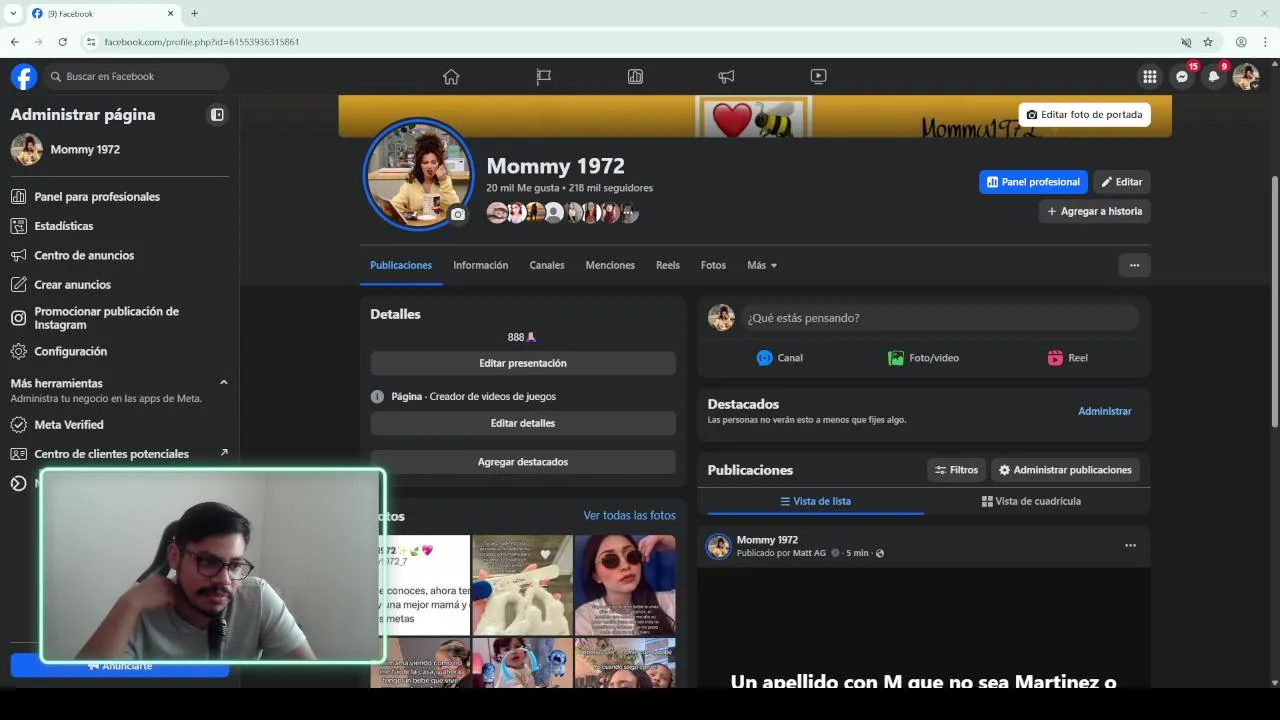Click Agregar destacados button
The image size is (1280, 720).
[523, 462]
